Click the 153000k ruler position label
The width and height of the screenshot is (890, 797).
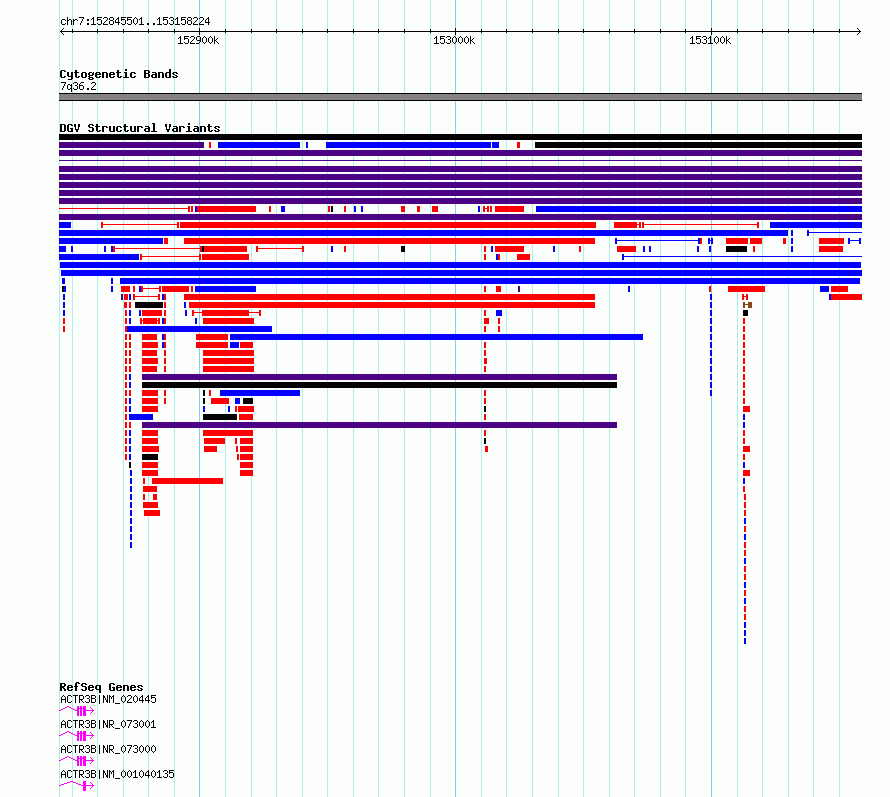pyautogui.click(x=454, y=40)
